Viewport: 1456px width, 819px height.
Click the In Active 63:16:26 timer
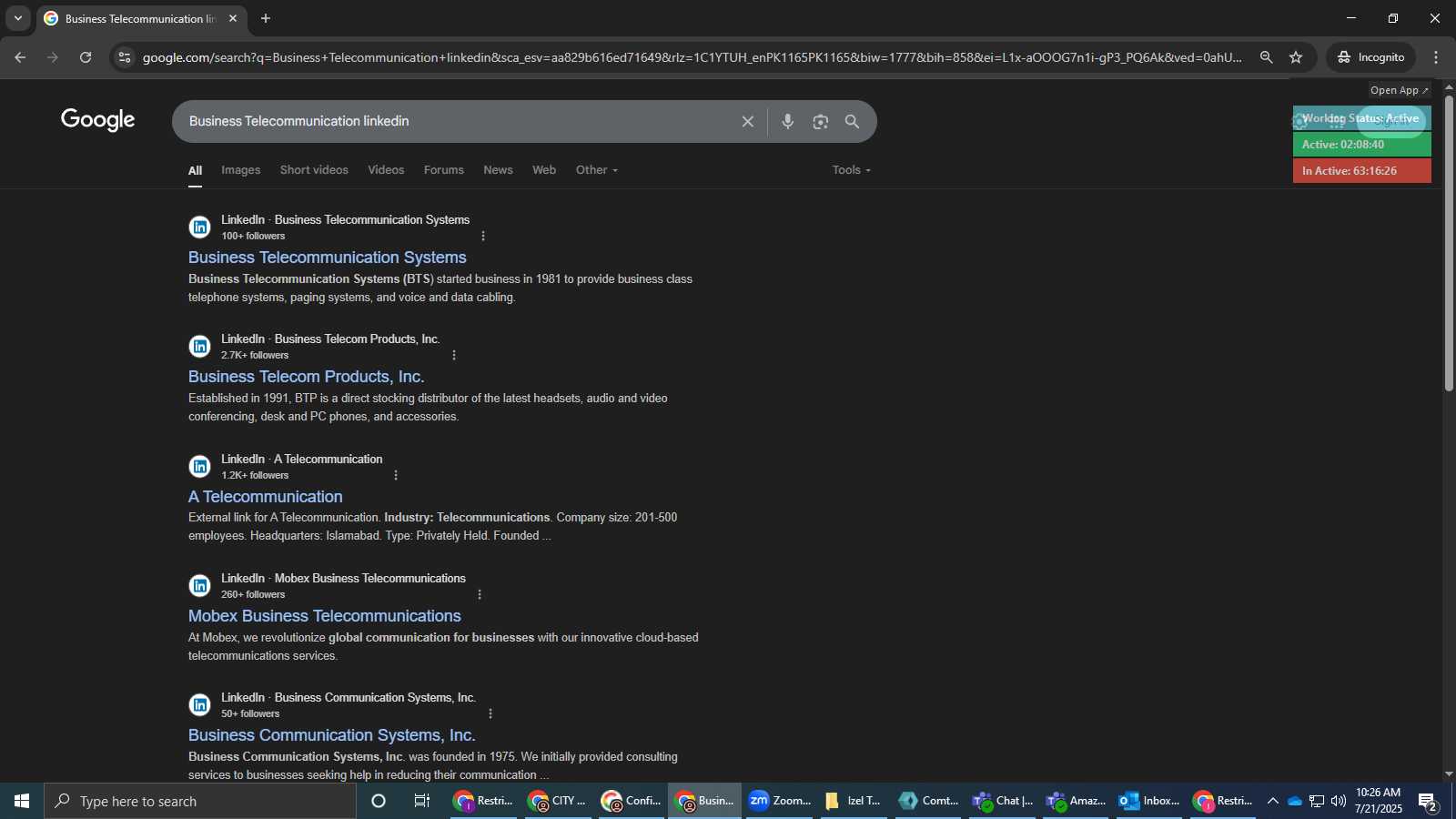coord(1361,171)
